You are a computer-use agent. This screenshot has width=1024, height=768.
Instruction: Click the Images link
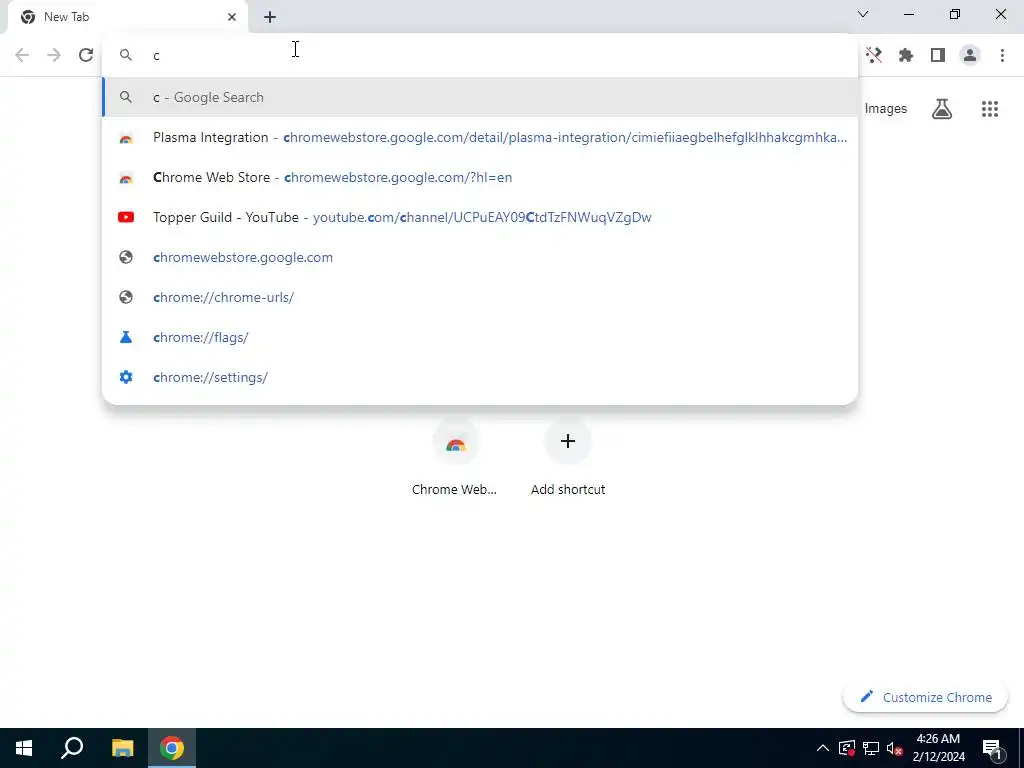coord(886,109)
